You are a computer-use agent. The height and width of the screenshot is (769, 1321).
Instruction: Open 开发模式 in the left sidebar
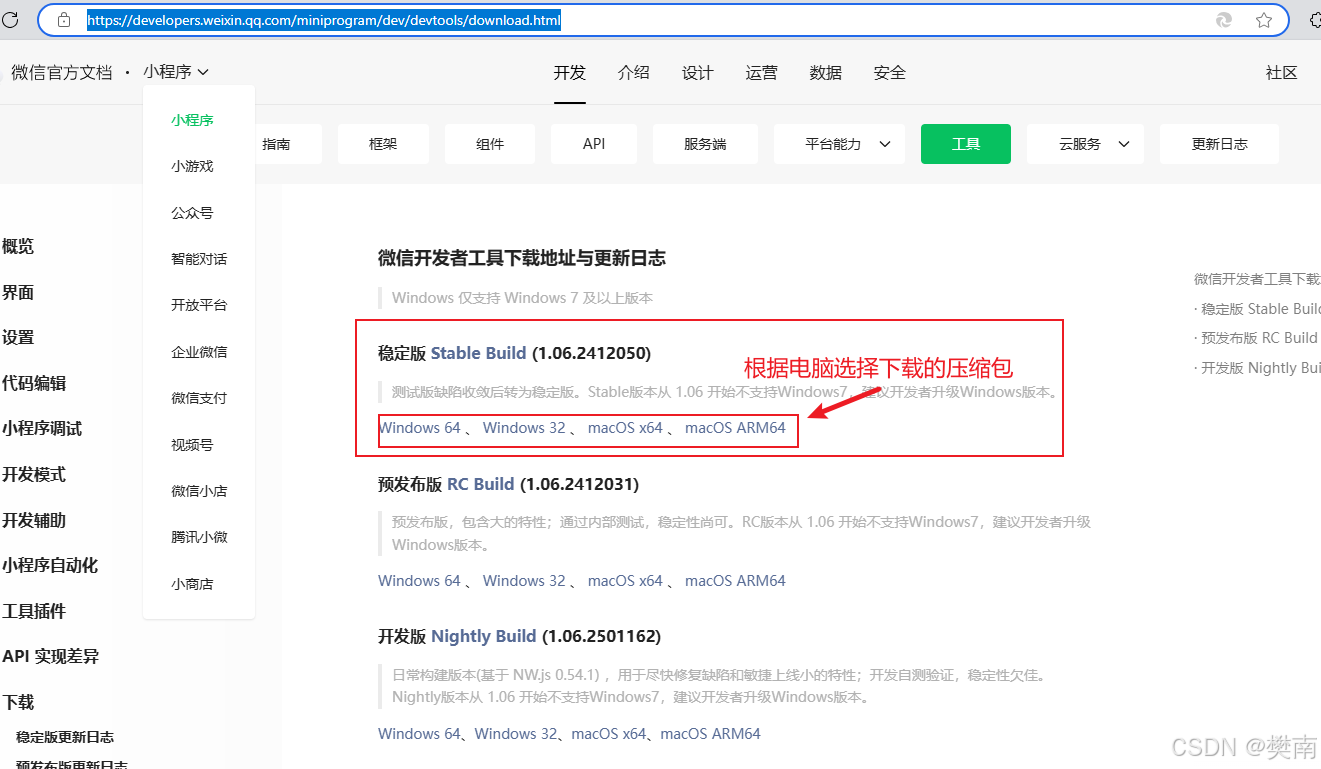click(x=34, y=475)
